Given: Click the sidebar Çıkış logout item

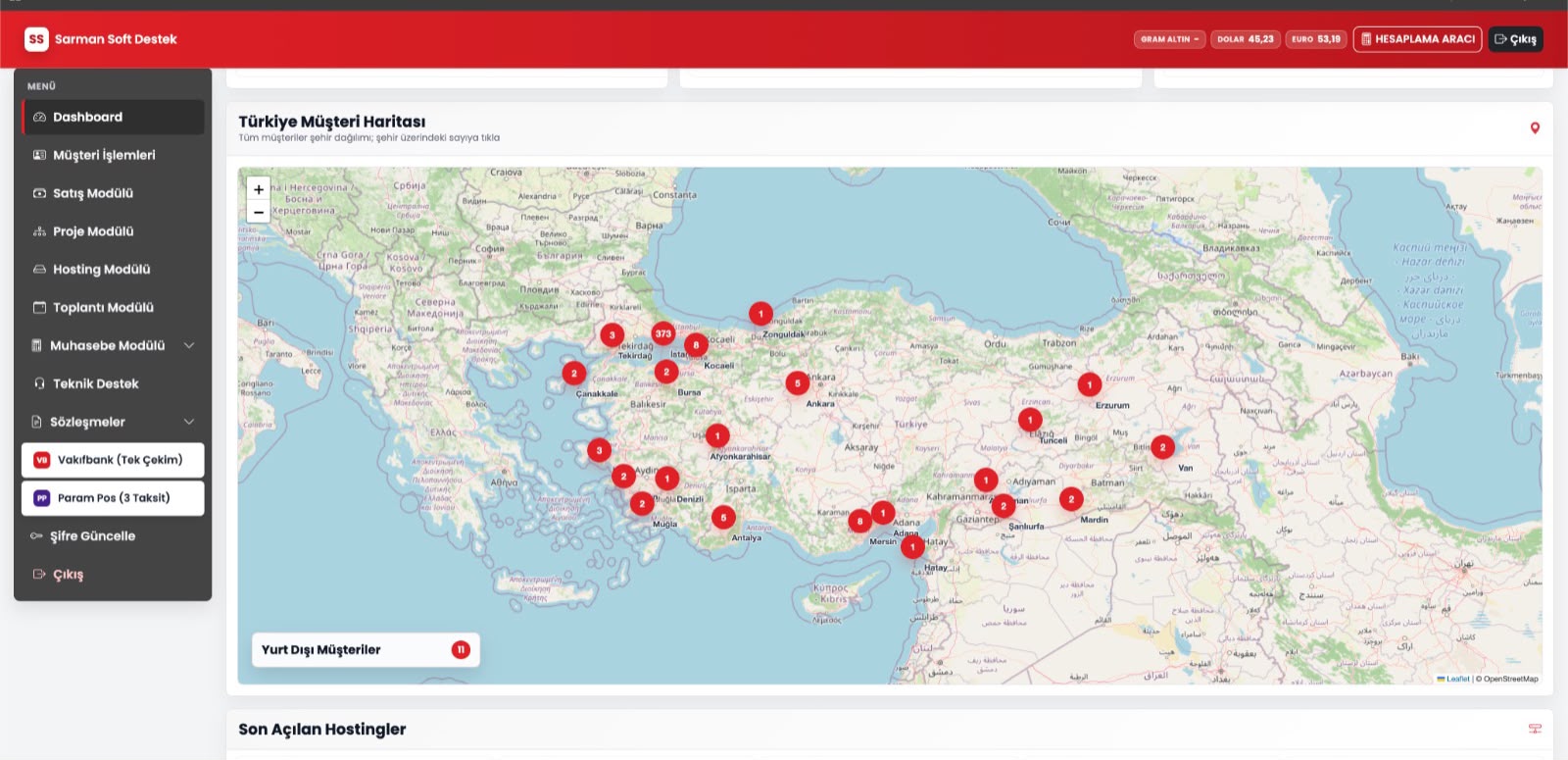Looking at the screenshot, I should 113,575.
